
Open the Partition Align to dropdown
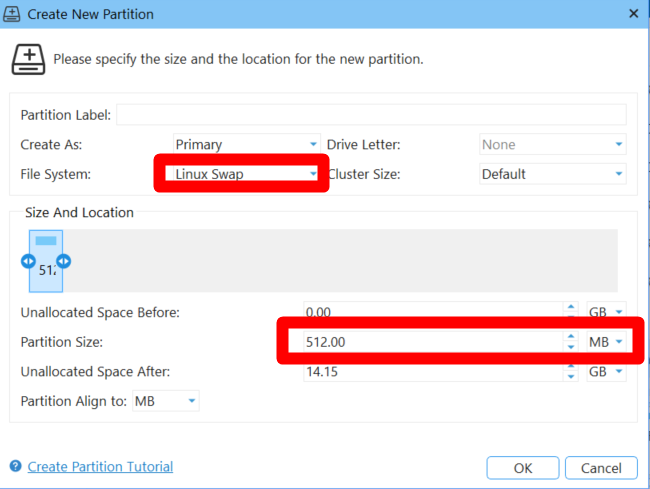pos(166,401)
